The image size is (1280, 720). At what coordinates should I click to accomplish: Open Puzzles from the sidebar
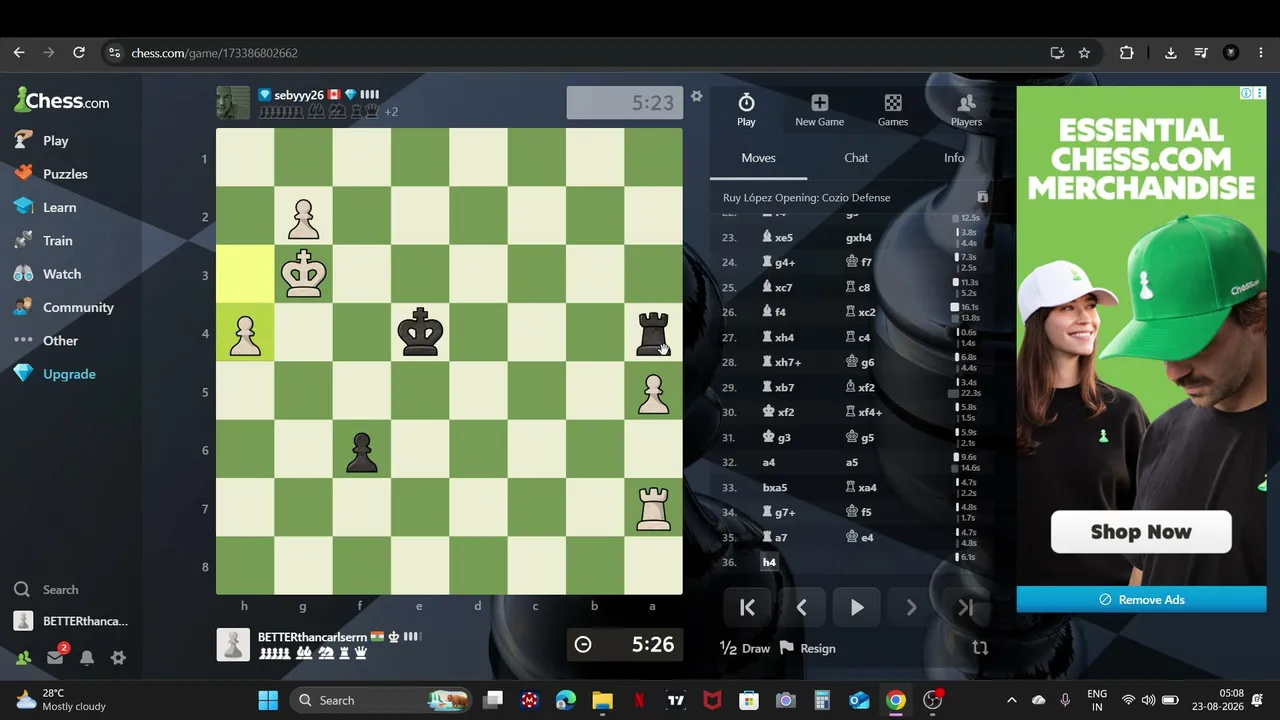[x=51, y=174]
